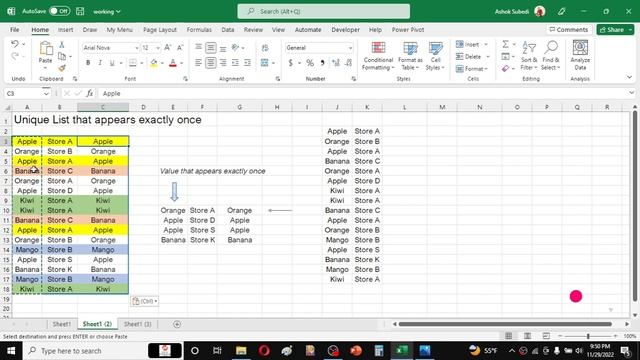The width and height of the screenshot is (640, 360).
Task: Open File Explorer from taskbar
Action: (x=241, y=351)
